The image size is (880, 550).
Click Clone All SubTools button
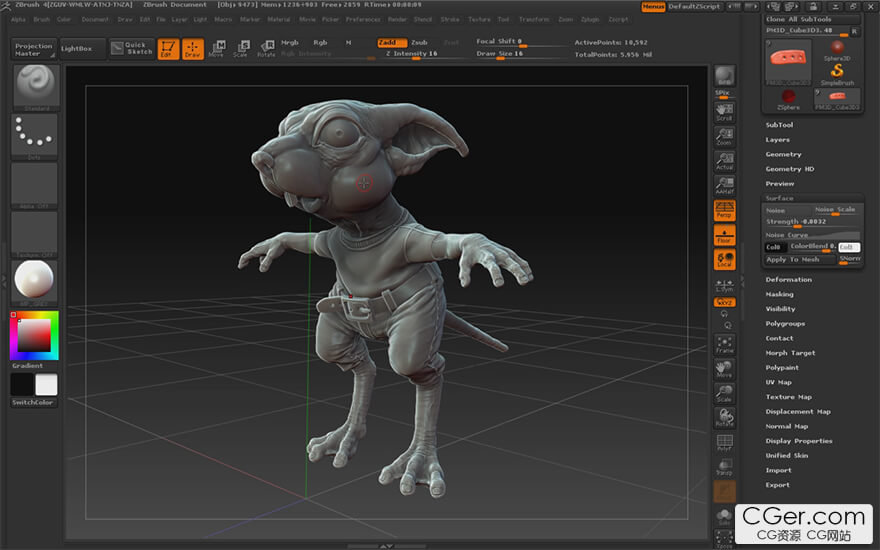click(812, 19)
